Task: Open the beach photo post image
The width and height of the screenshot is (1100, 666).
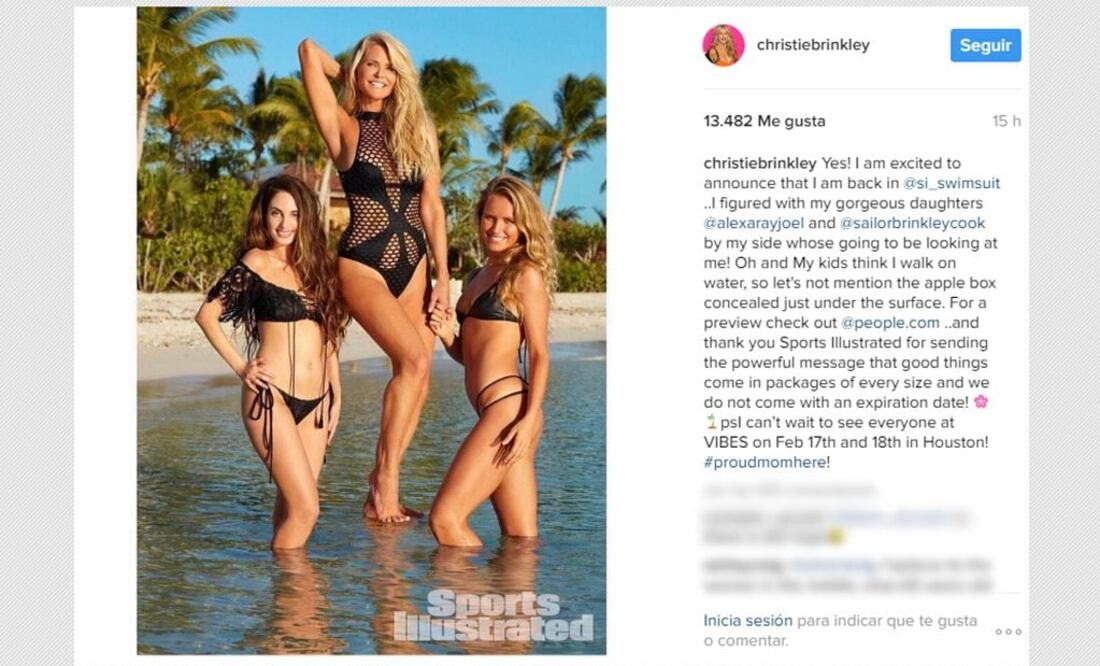Action: 372,331
